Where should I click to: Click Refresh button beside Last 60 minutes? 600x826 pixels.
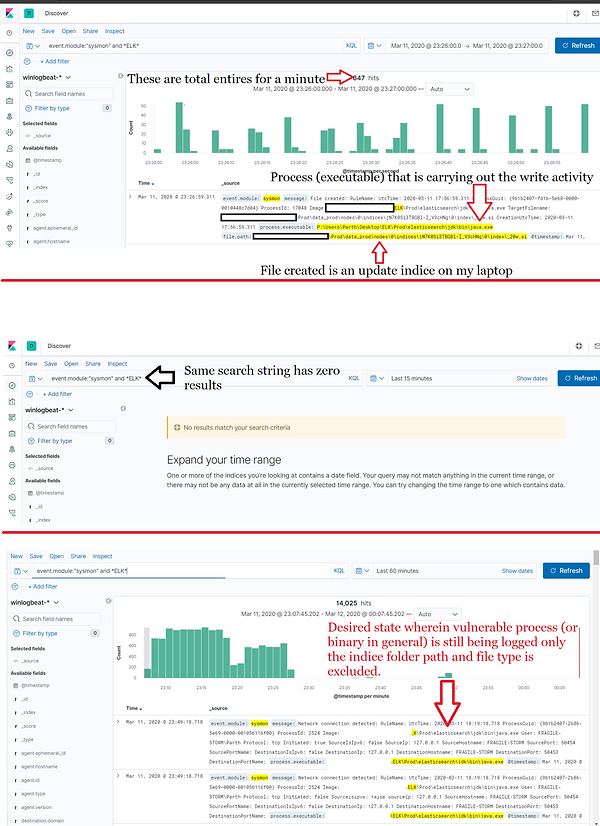[566, 571]
